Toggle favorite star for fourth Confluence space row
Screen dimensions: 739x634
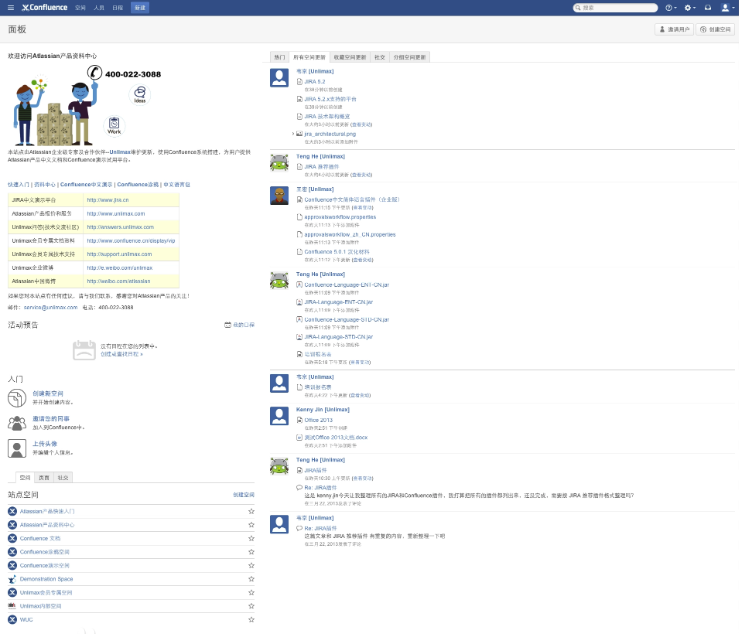[251, 552]
